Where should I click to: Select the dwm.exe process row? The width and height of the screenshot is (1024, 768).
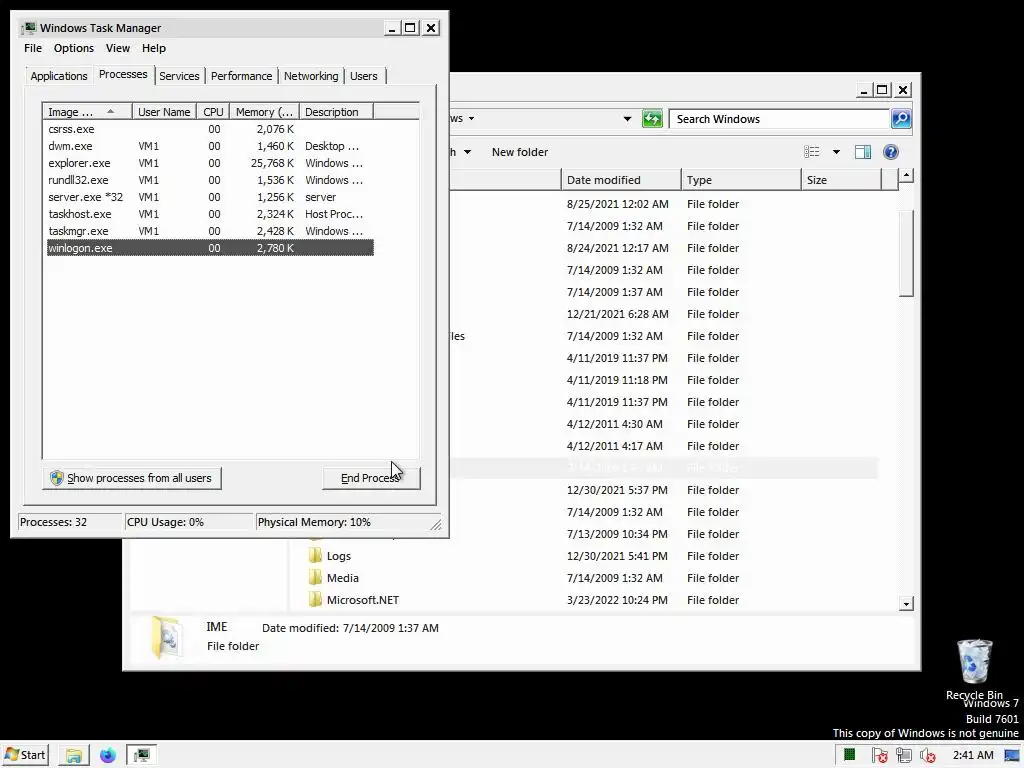[x=210, y=146]
